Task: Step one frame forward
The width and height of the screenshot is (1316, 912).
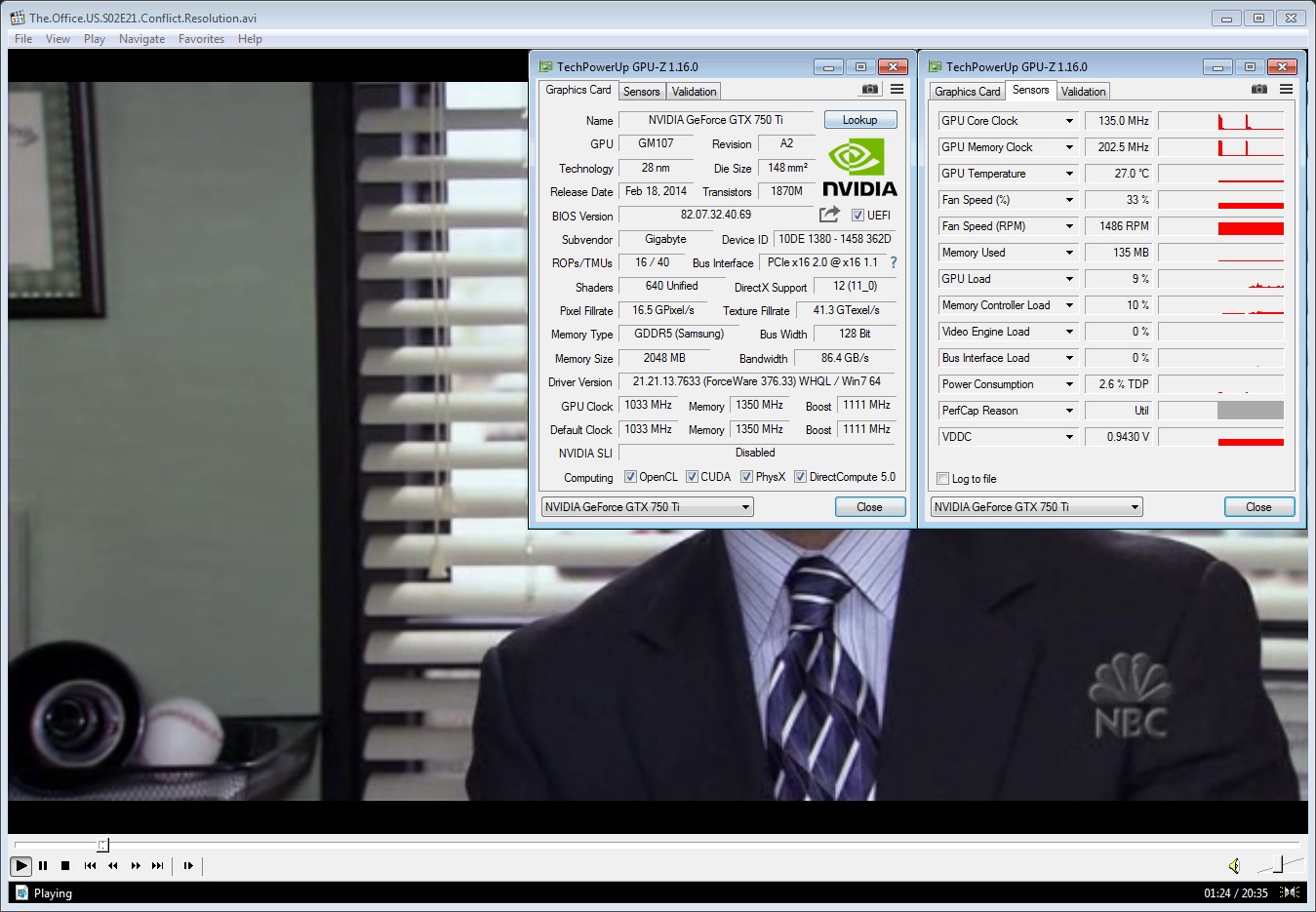Action: click(x=188, y=865)
